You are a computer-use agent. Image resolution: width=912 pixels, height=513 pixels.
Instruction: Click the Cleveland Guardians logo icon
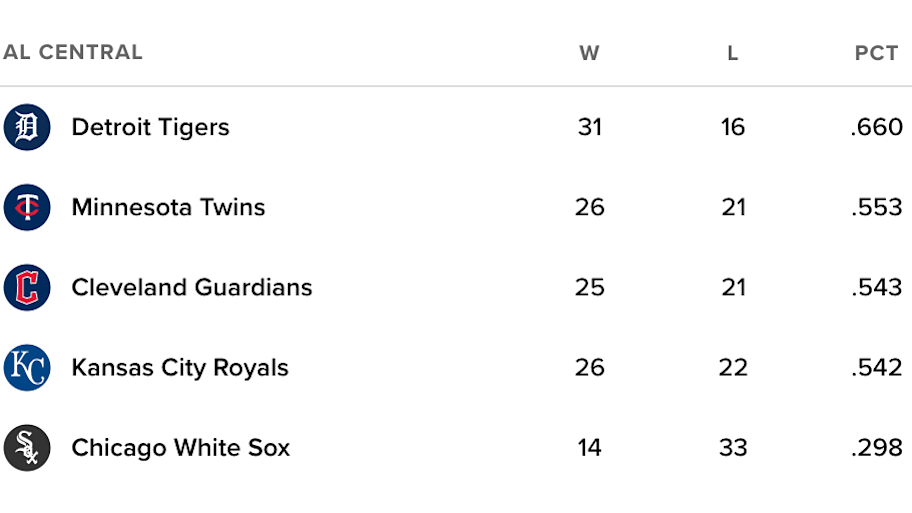[27, 287]
